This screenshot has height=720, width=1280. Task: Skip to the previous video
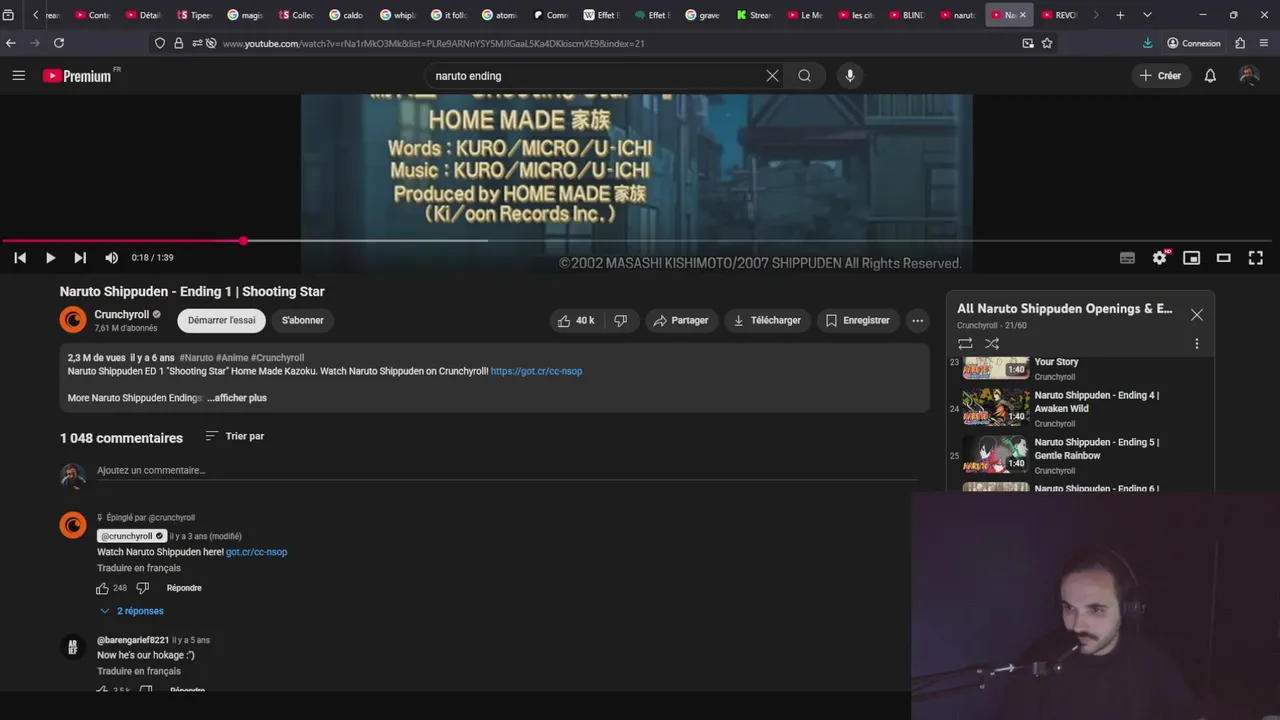tap(20, 258)
